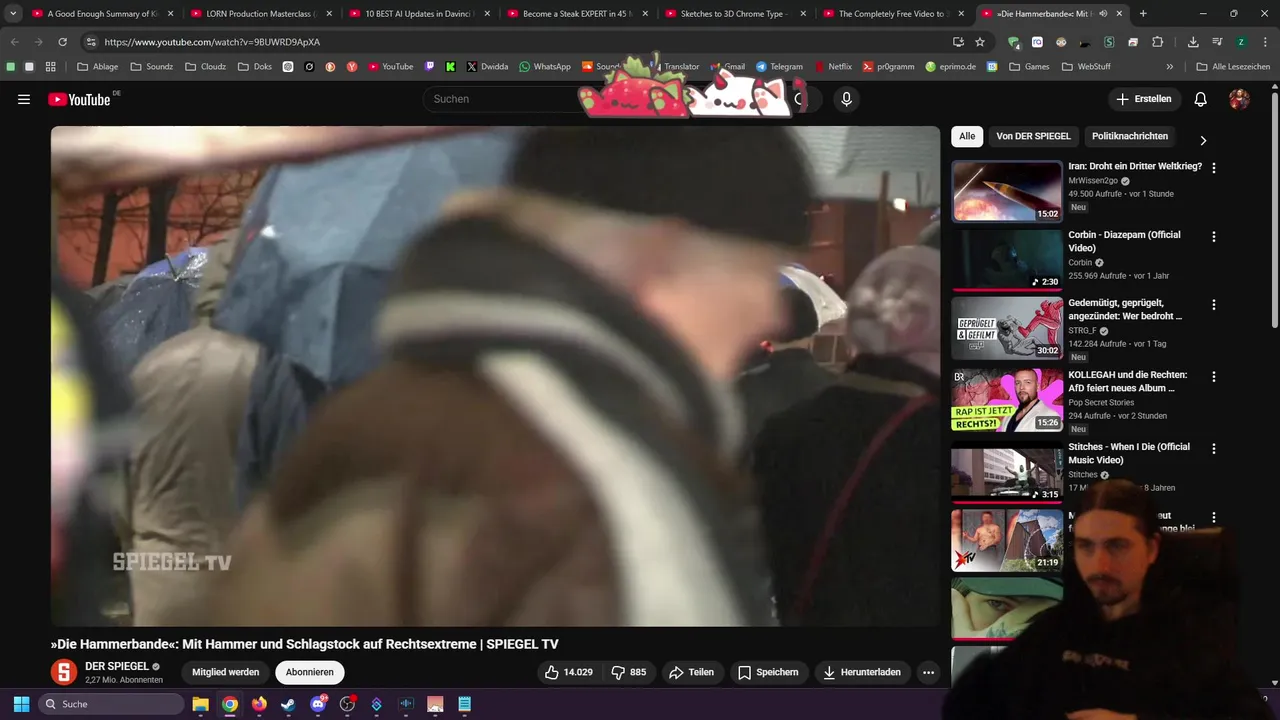1280x720 pixels.
Task: Subscribe with the Abonnieren button
Action: coord(309,672)
